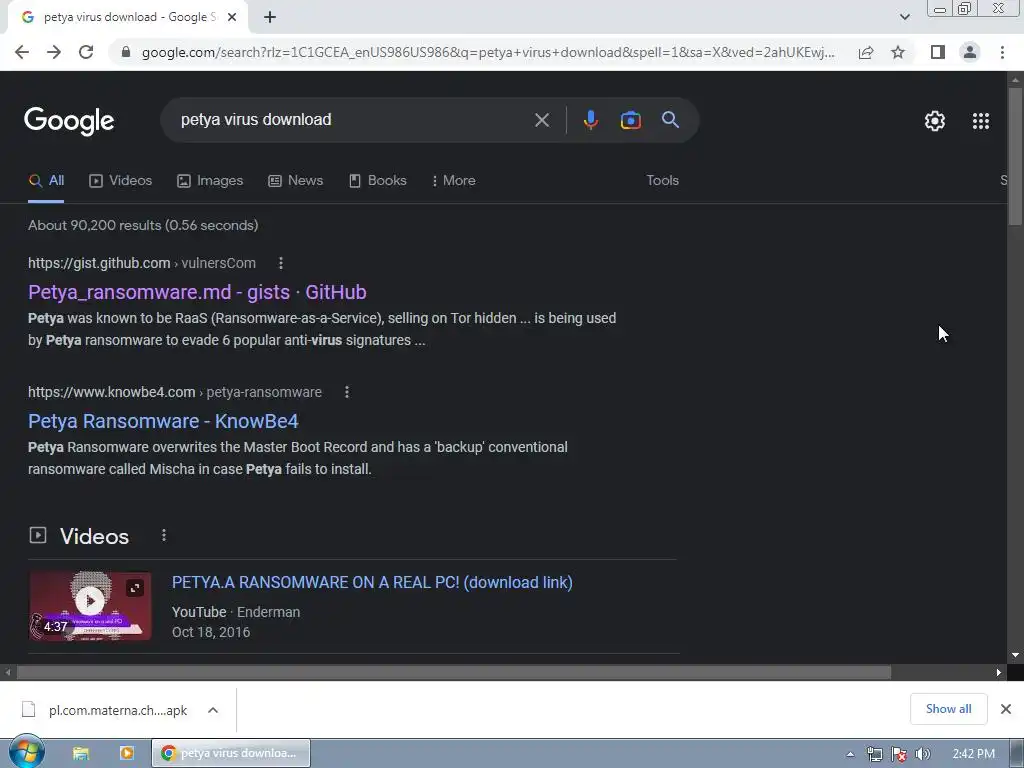This screenshot has height=768, width=1024.
Task: Expand the More search filters
Action: coord(453,181)
